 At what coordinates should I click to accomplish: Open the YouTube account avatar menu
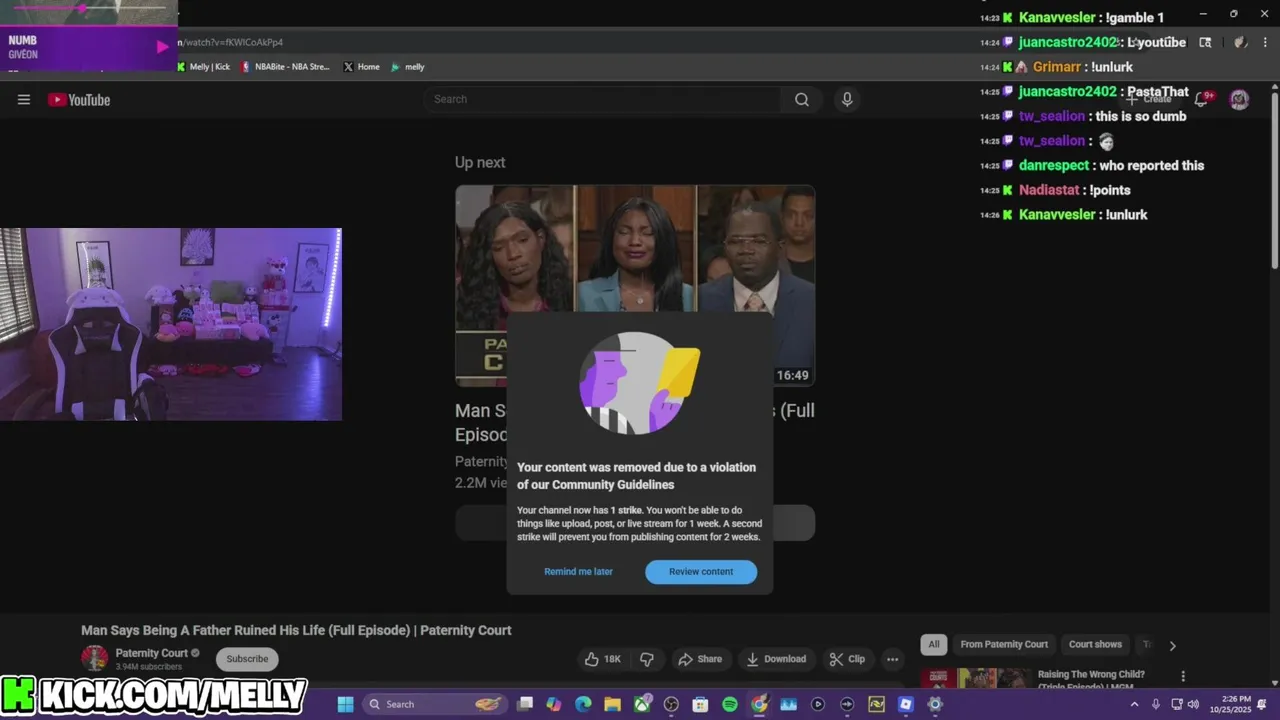(1239, 99)
